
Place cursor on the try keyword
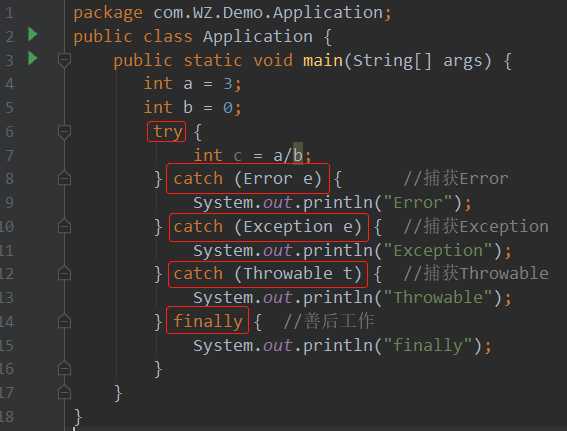[167, 132]
